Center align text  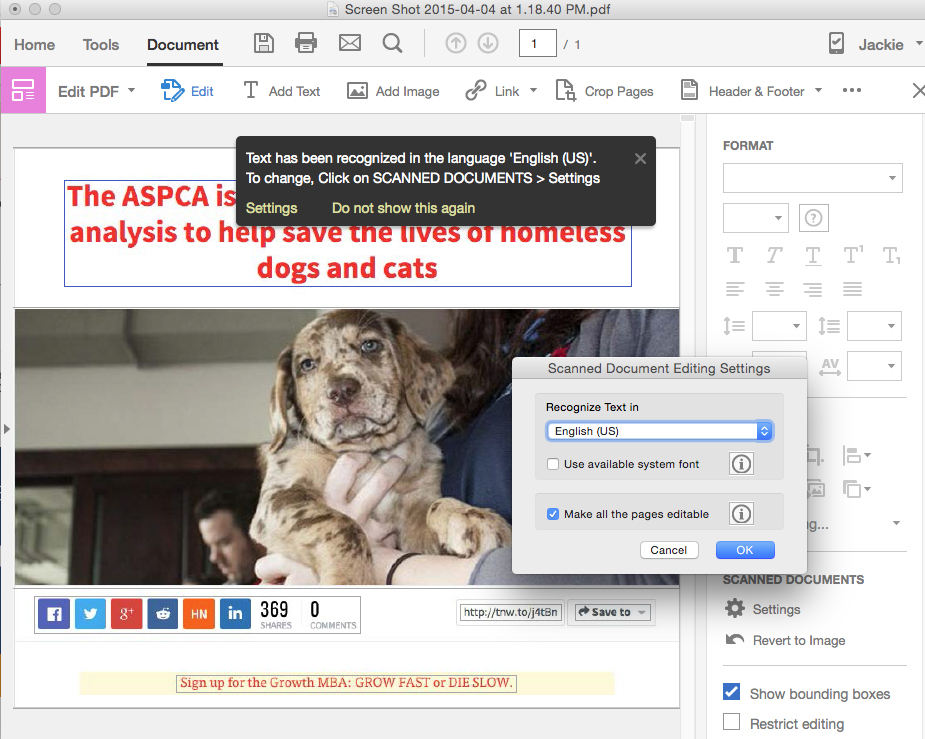774,289
